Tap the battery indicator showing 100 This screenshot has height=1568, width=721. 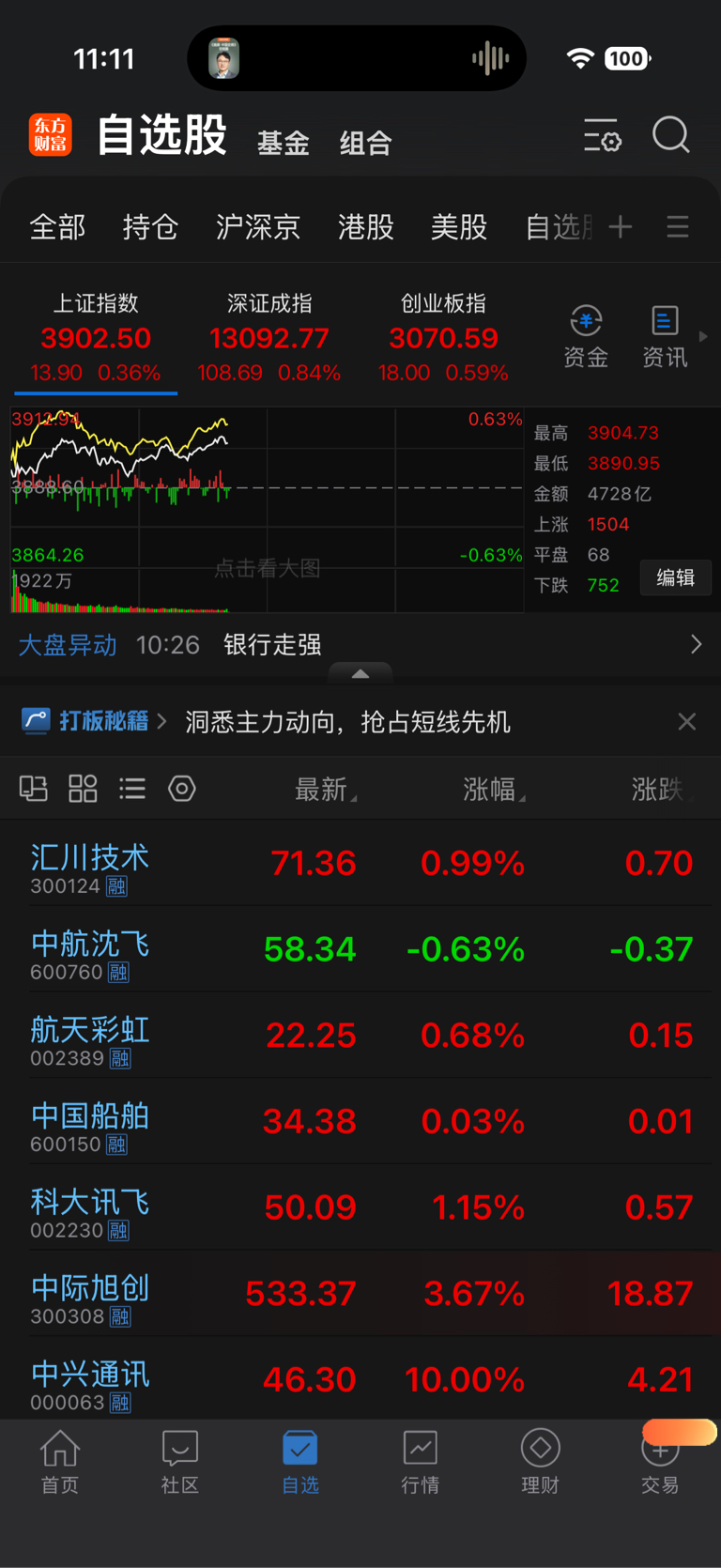[628, 59]
